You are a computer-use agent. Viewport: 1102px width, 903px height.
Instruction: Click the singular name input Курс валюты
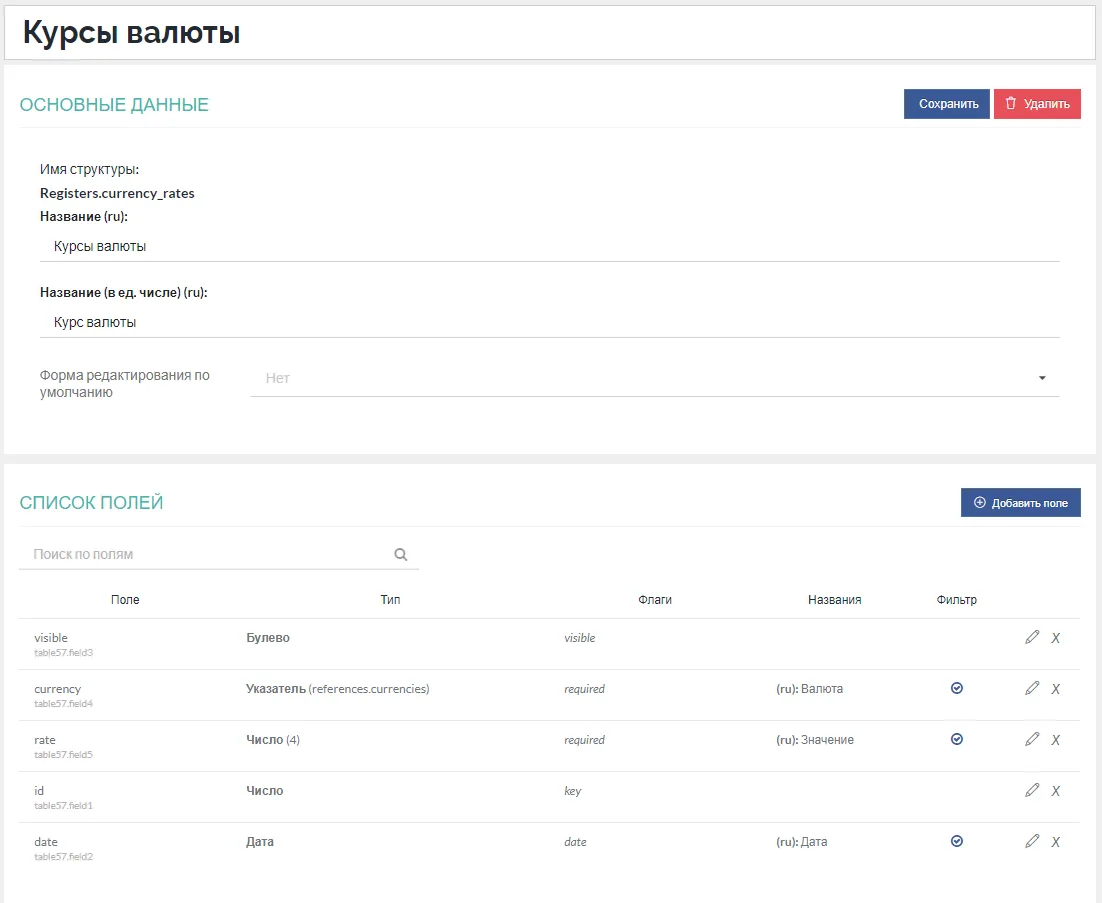[x=549, y=323]
